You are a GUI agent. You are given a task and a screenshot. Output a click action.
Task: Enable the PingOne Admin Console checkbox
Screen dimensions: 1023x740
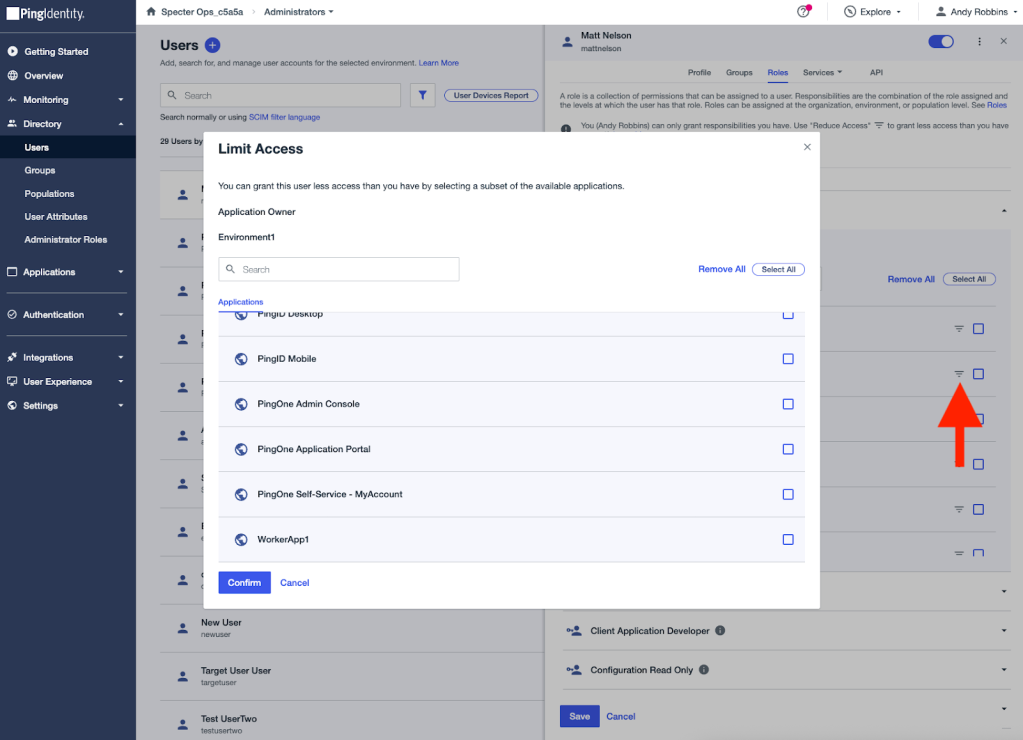788,404
